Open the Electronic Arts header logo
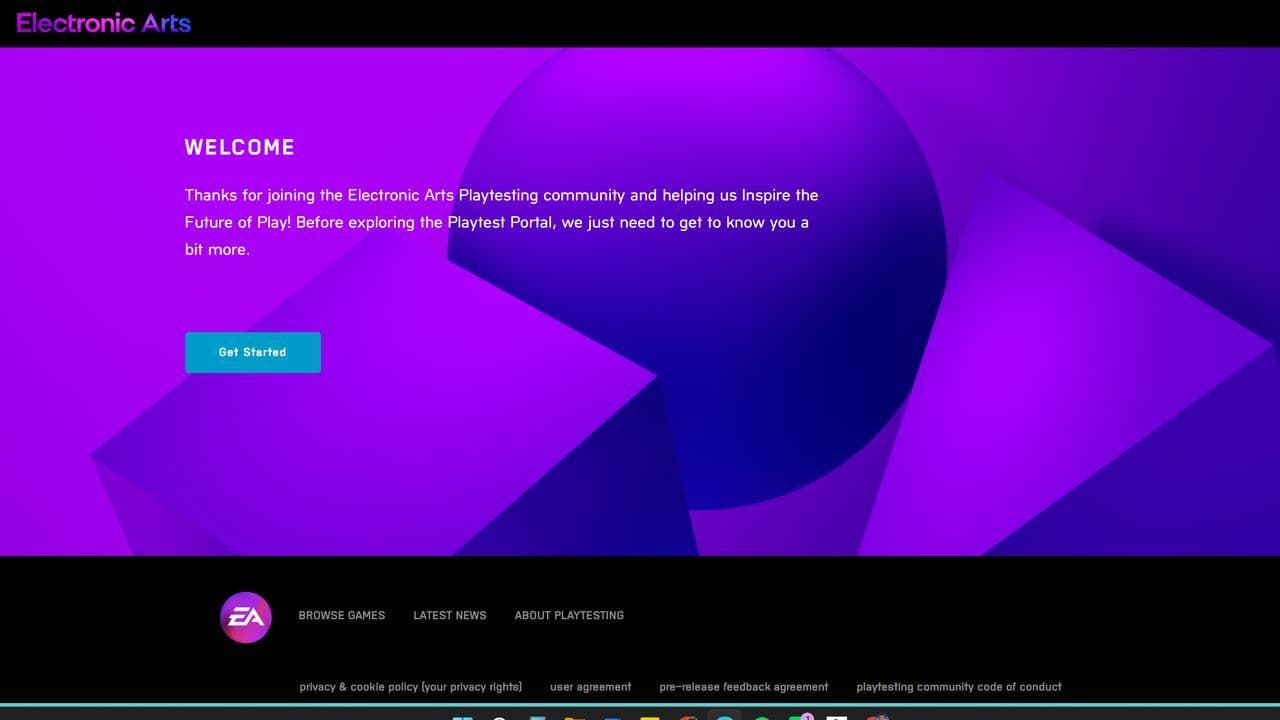The image size is (1280, 720). point(104,23)
